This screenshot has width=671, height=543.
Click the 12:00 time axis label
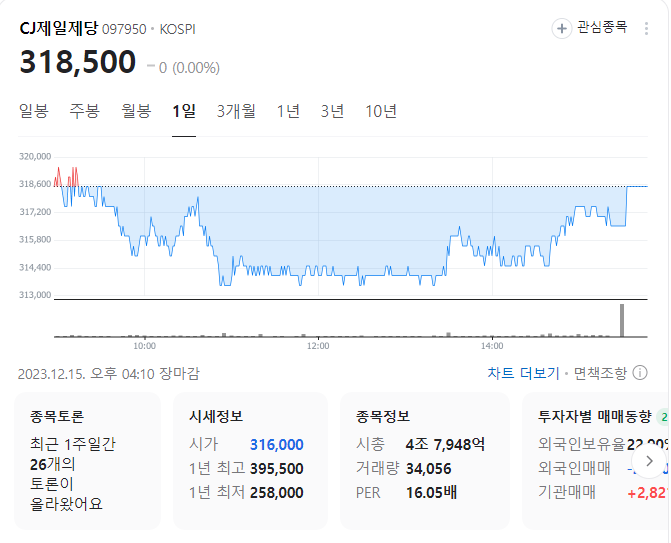[x=318, y=346]
